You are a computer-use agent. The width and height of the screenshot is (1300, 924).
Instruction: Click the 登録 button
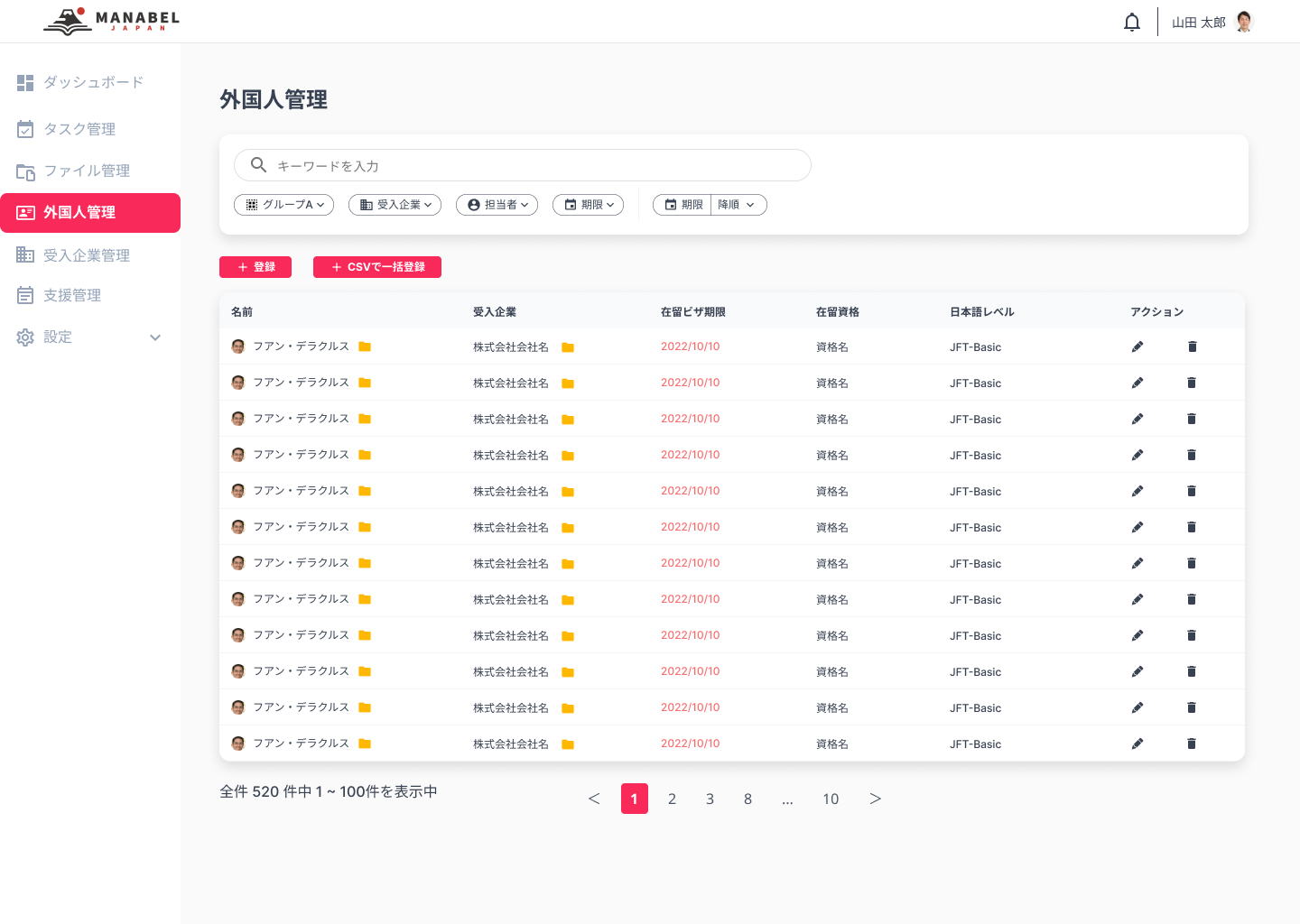point(255,267)
